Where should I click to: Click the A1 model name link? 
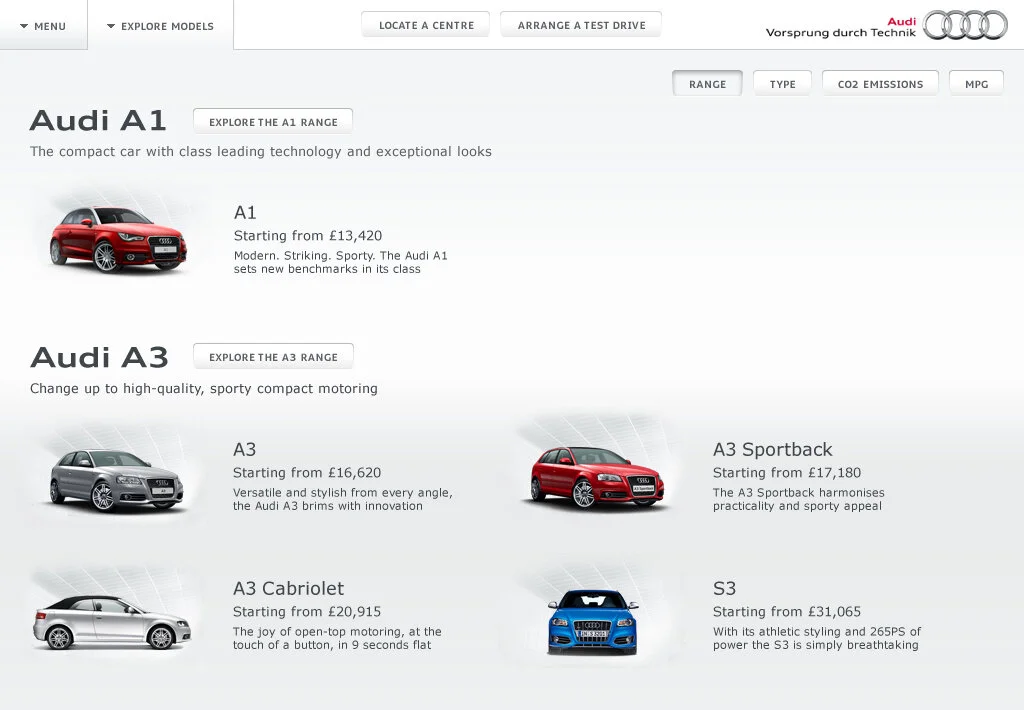(245, 213)
